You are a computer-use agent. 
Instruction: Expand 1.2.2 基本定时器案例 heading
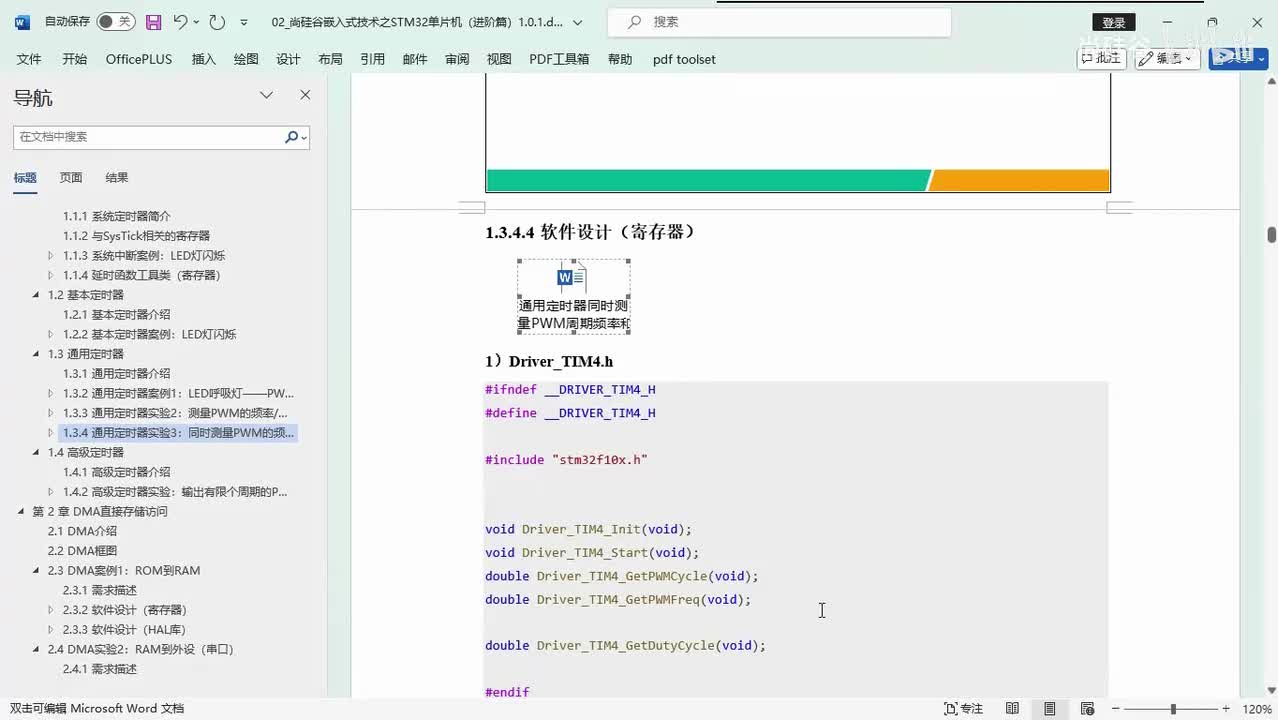(x=51, y=334)
